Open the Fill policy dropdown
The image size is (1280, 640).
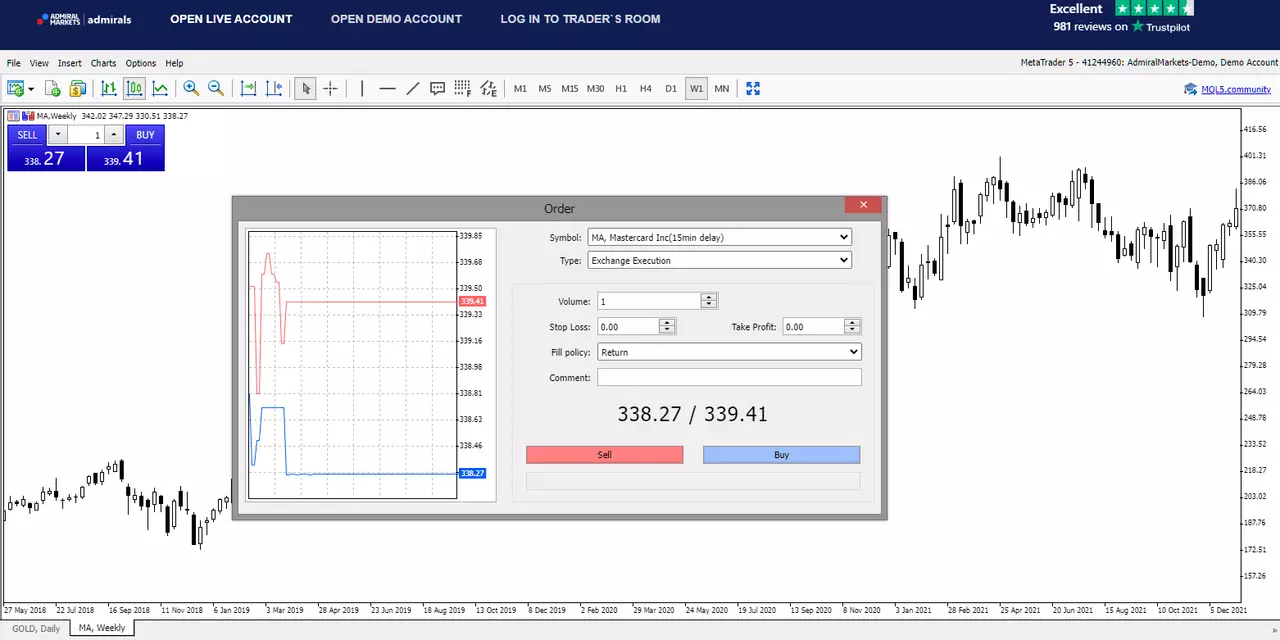click(729, 352)
